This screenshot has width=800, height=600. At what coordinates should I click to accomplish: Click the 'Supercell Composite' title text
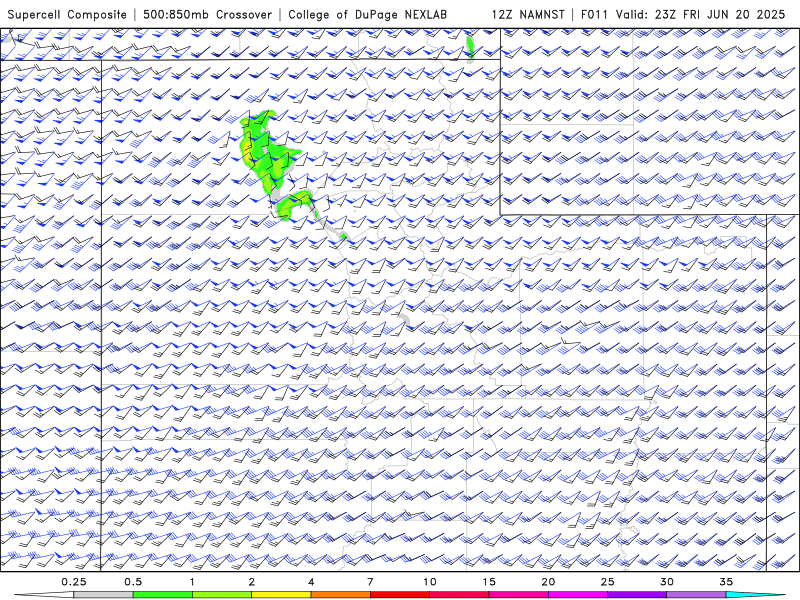[x=67, y=14]
